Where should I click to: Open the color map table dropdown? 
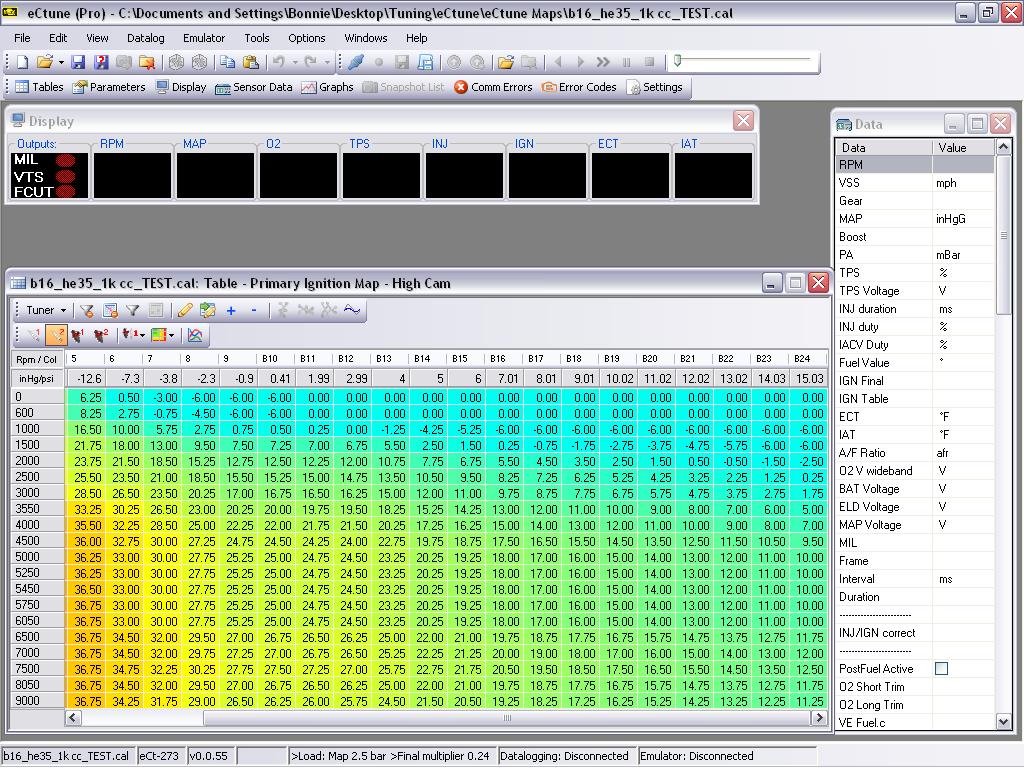pyautogui.click(x=172, y=335)
